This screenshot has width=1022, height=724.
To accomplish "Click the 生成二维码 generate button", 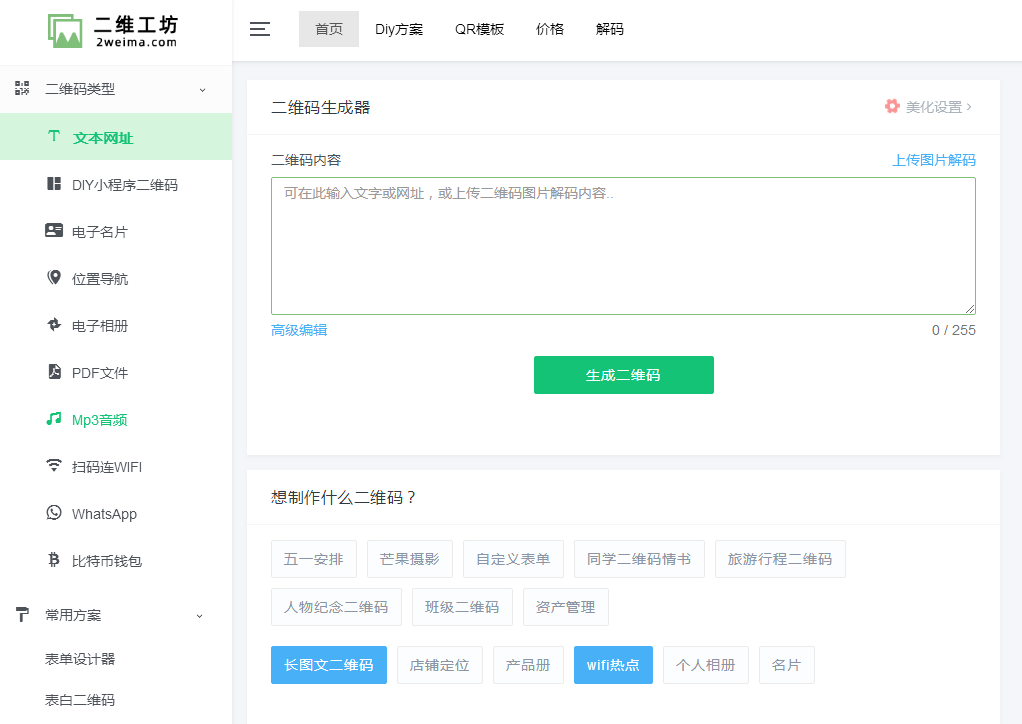I will (x=623, y=375).
